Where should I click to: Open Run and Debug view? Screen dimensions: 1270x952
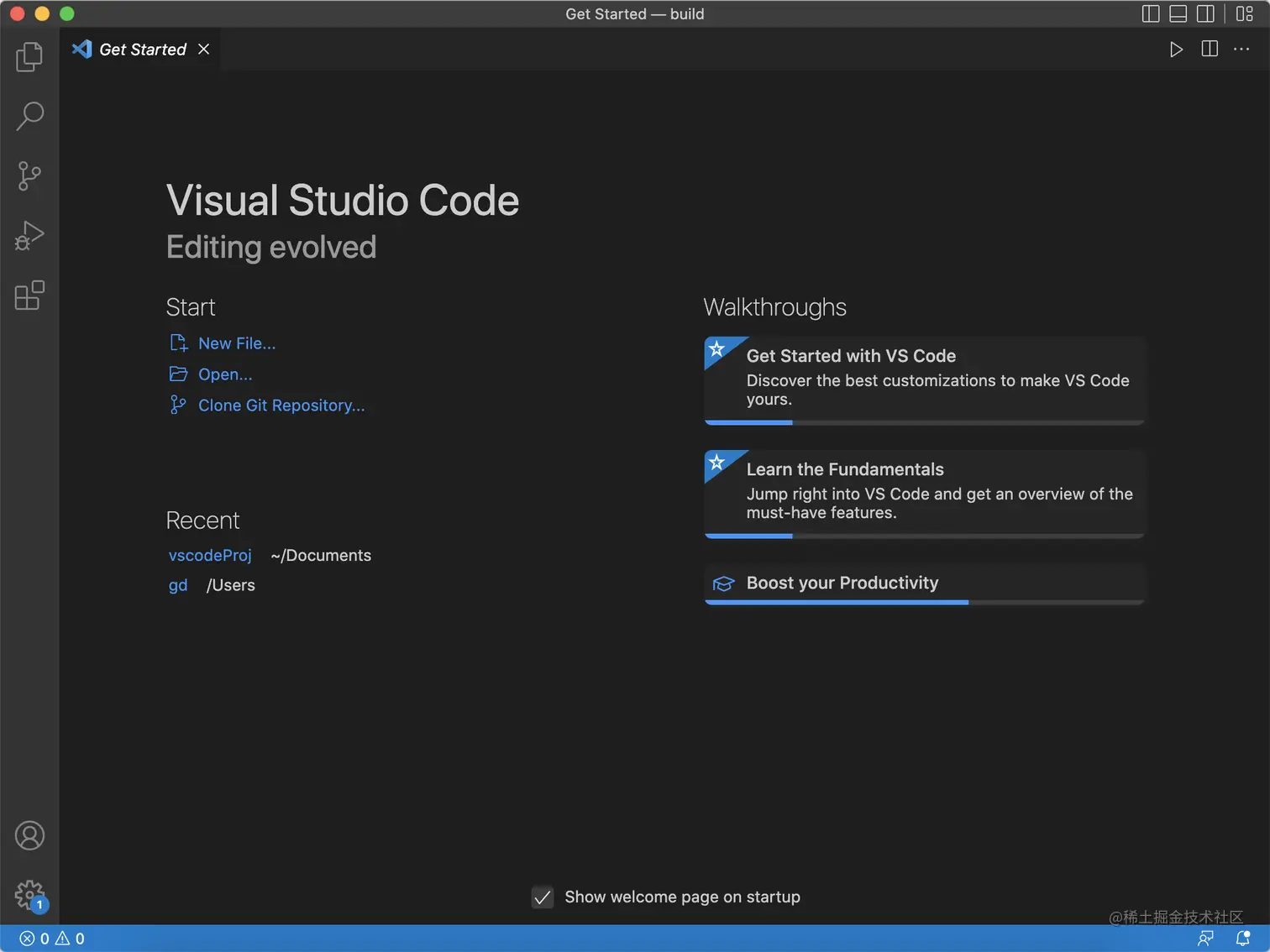click(x=29, y=236)
